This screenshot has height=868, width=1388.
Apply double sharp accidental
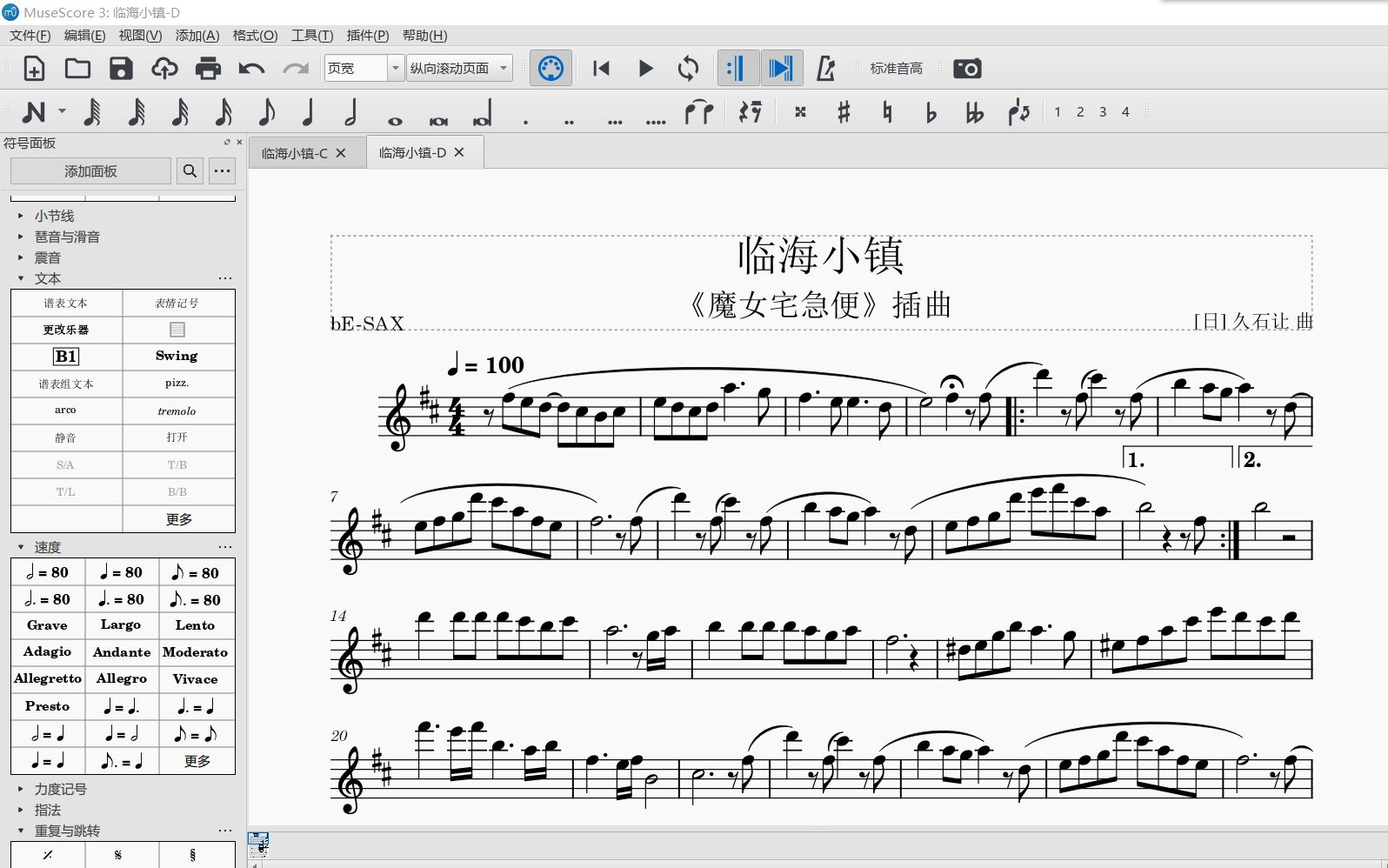pyautogui.click(x=800, y=111)
